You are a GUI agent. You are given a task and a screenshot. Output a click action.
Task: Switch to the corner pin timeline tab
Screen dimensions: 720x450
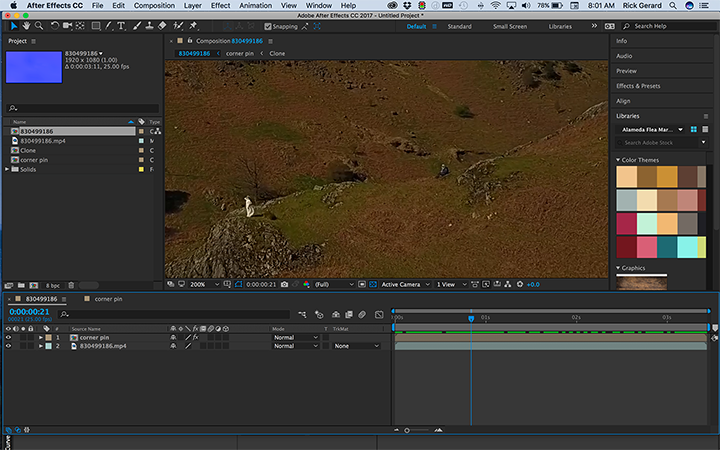[108, 299]
